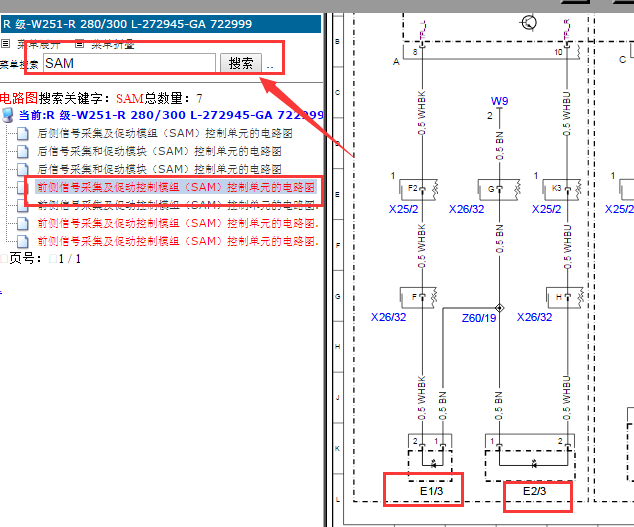Image resolution: width=634 pixels, height=527 pixels.
Task: Click X25/2 label under fuse F2
Action: 404,209
